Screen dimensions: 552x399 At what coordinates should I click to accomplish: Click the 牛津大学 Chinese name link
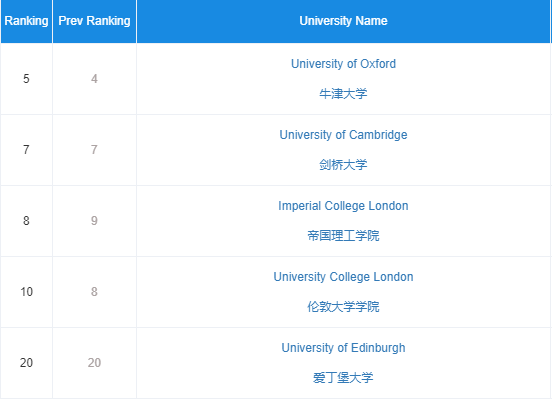[343, 94]
